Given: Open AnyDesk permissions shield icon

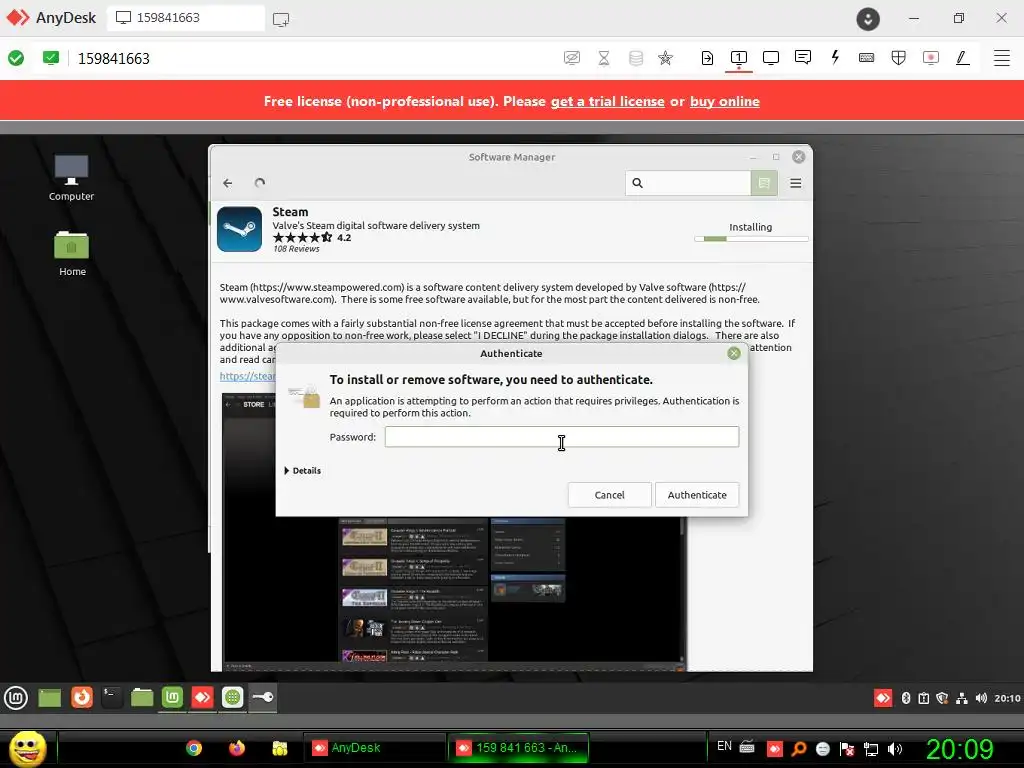Looking at the screenshot, I should tap(899, 58).
